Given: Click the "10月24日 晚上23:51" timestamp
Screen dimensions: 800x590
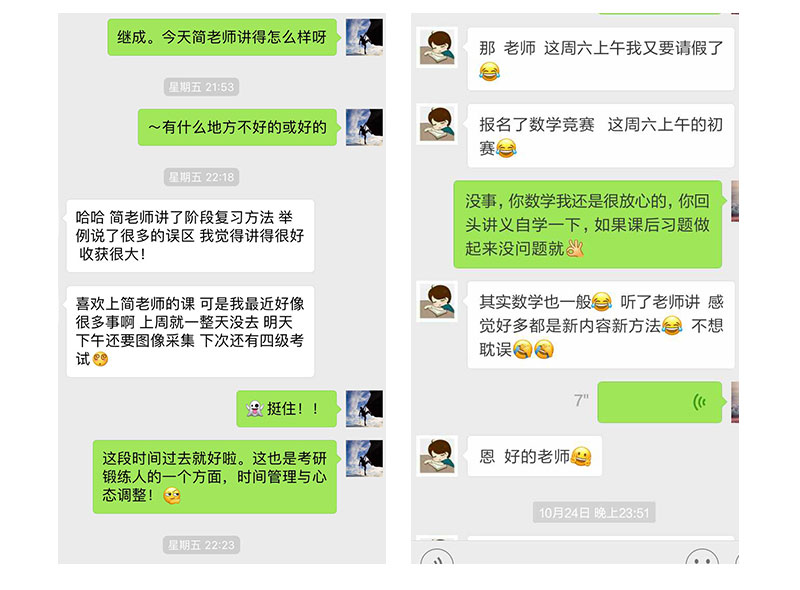Looking at the screenshot, I should click(x=594, y=512).
